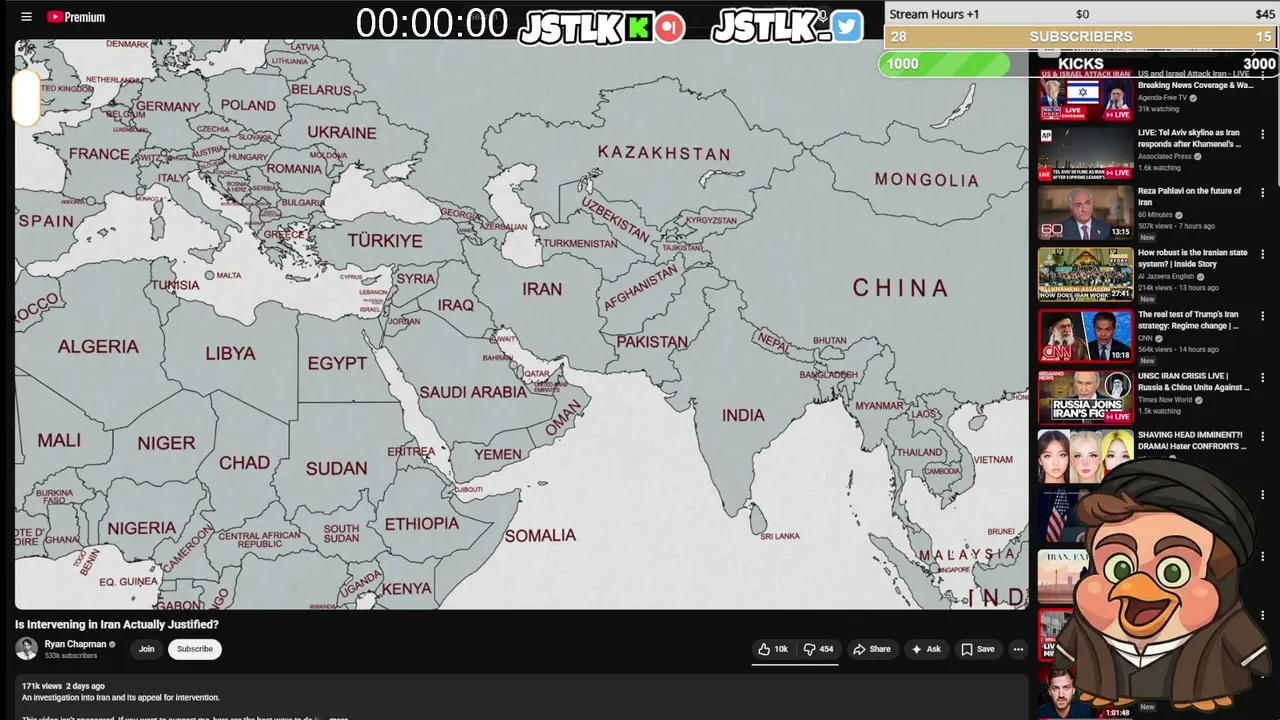Open options menu for Trump's Iran strategy video
This screenshot has height=720, width=1280.
[1263, 316]
